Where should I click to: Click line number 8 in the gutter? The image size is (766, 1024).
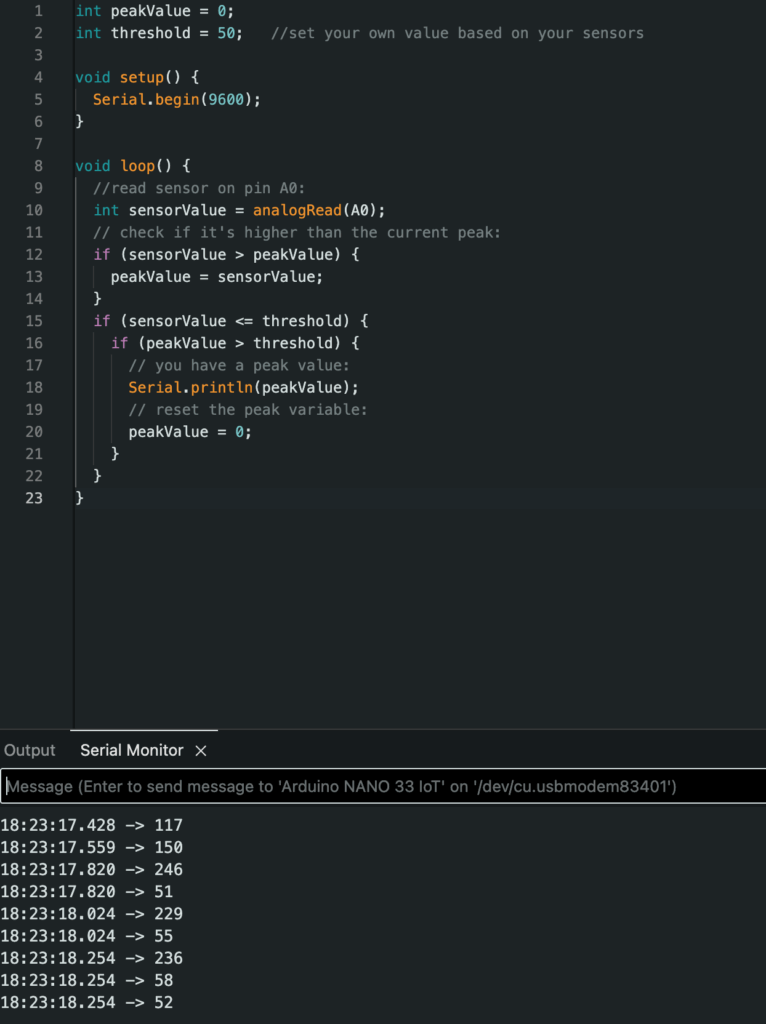(x=38, y=166)
